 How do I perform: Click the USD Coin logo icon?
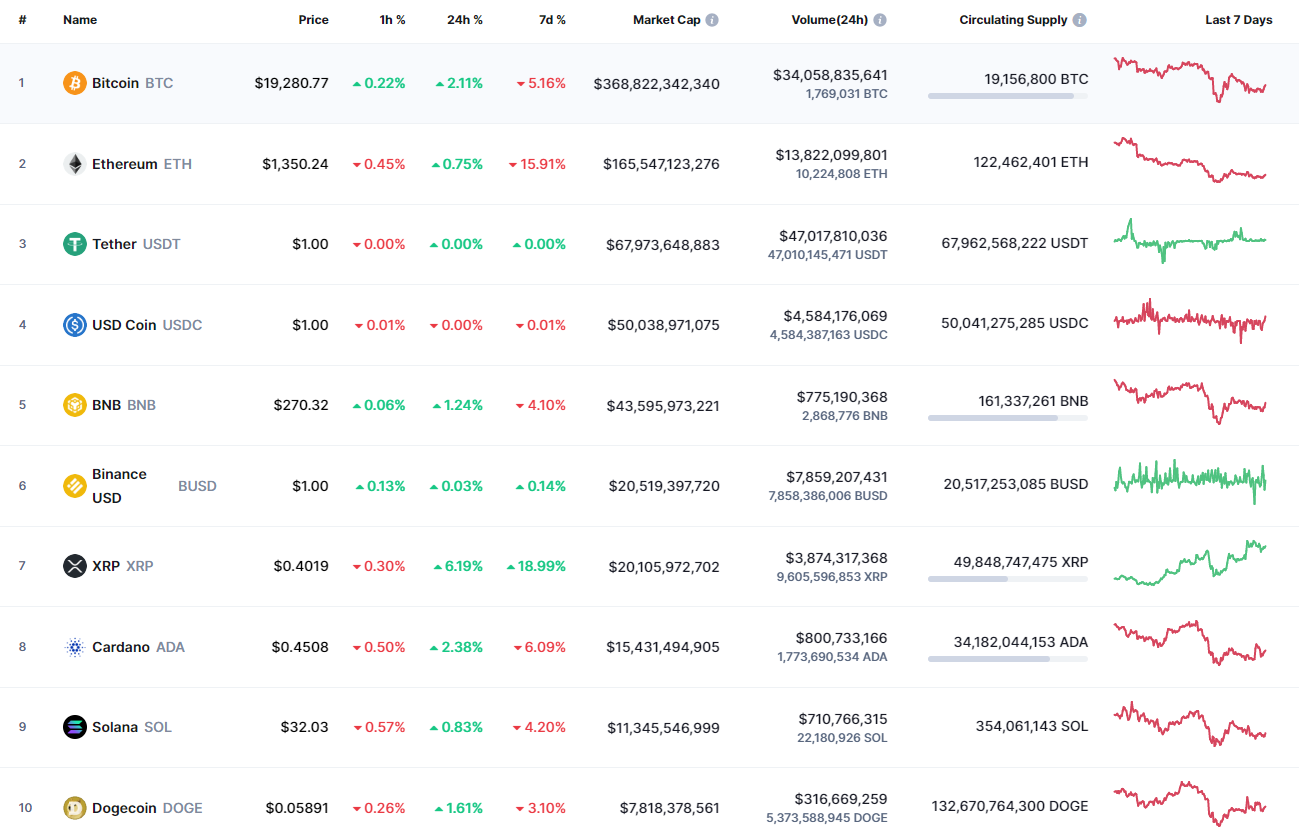tap(74, 324)
